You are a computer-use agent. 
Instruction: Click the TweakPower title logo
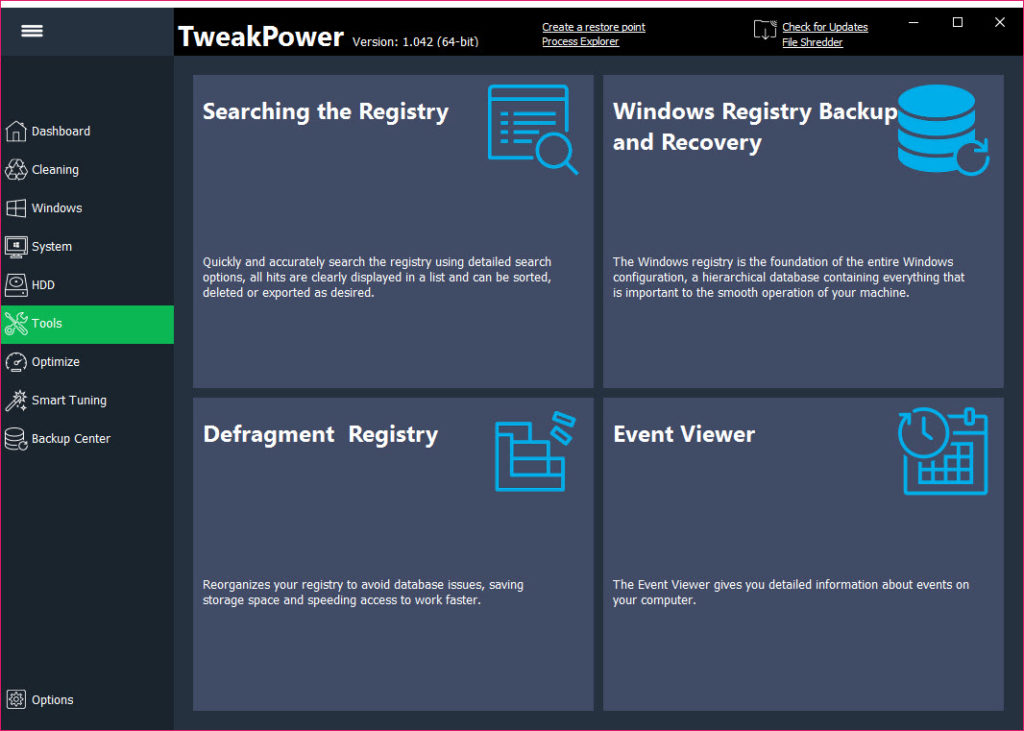[x=261, y=36]
